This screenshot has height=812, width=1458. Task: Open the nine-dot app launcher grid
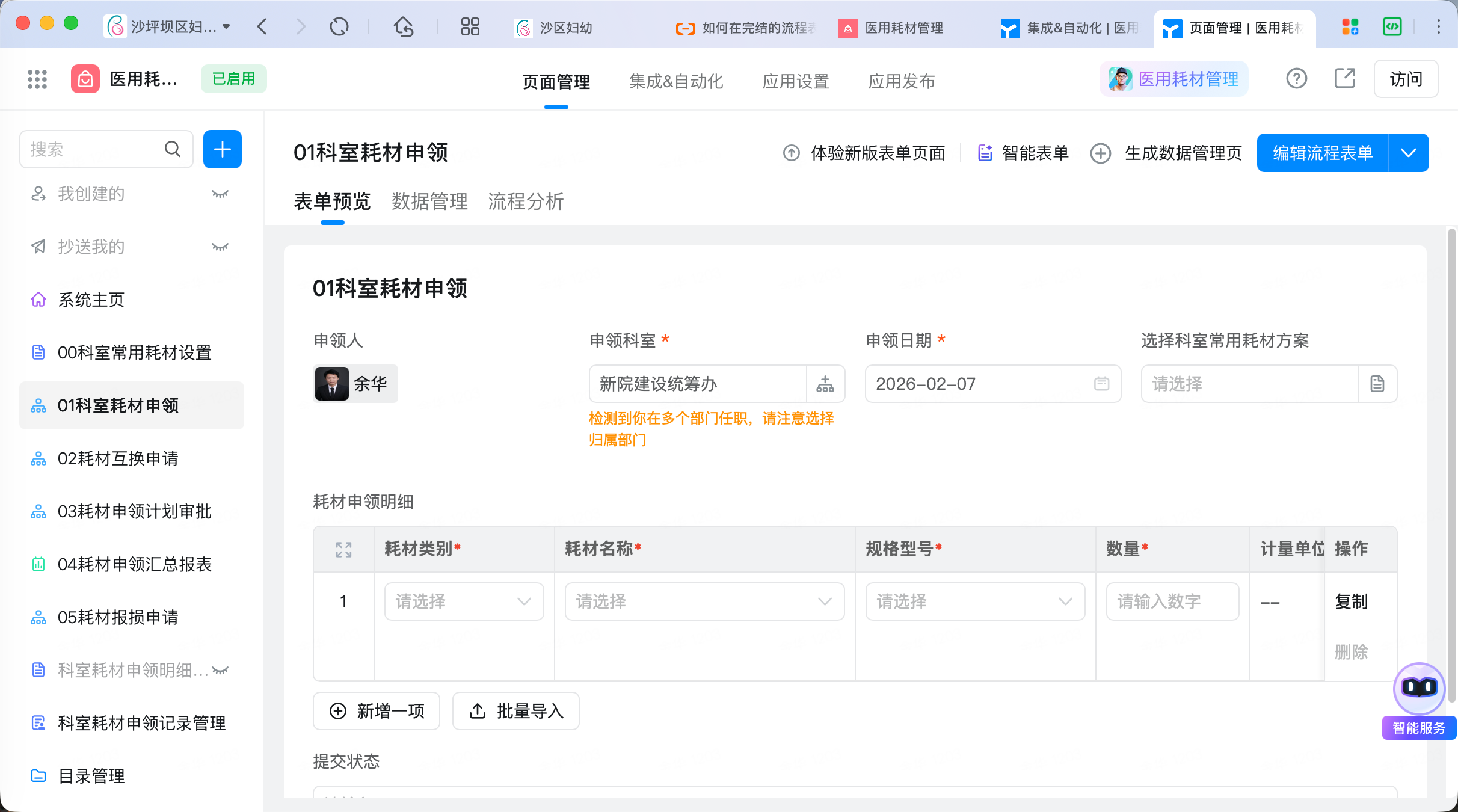click(37, 79)
